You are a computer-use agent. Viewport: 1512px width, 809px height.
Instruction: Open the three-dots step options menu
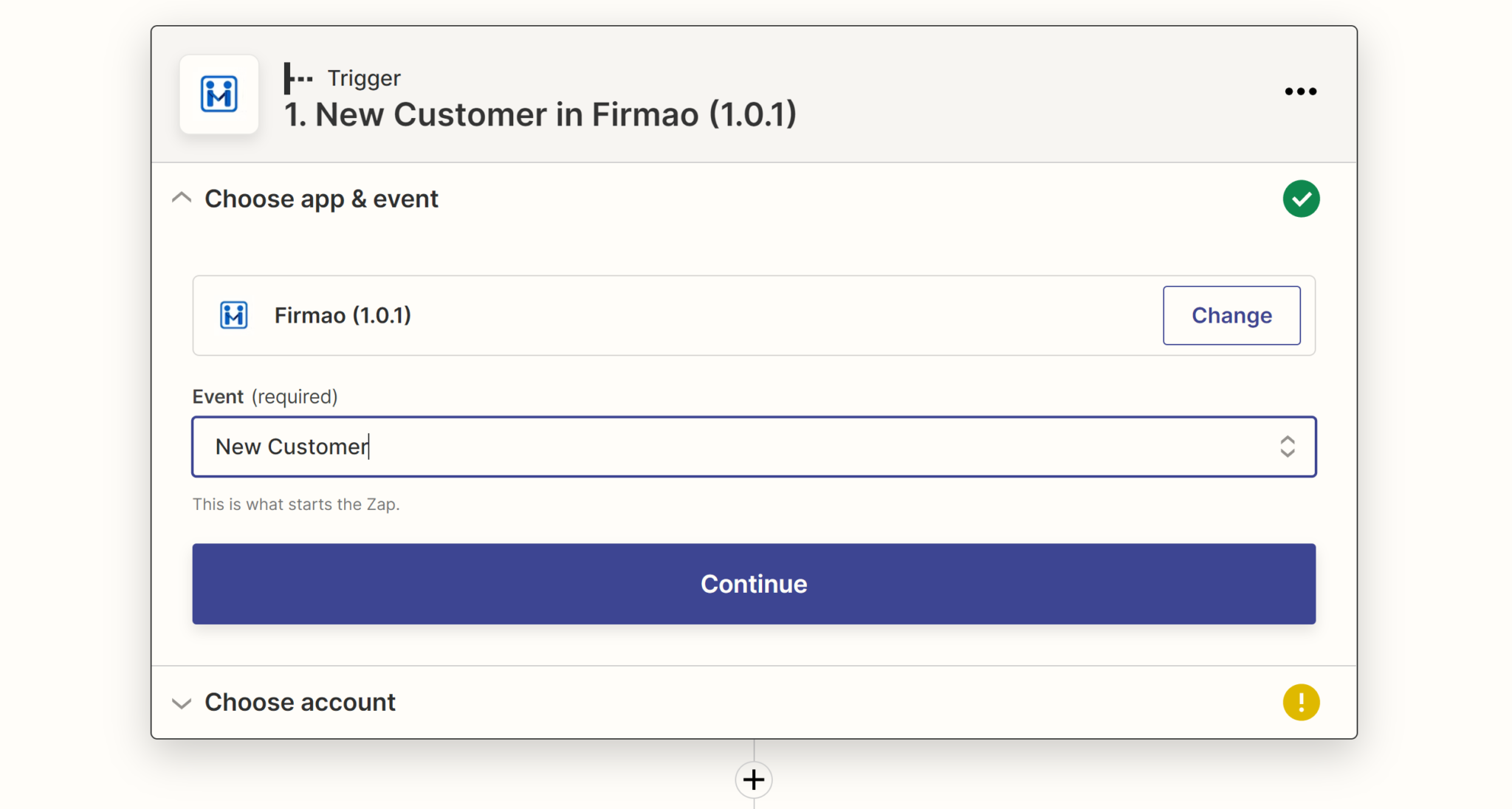pos(1300,92)
